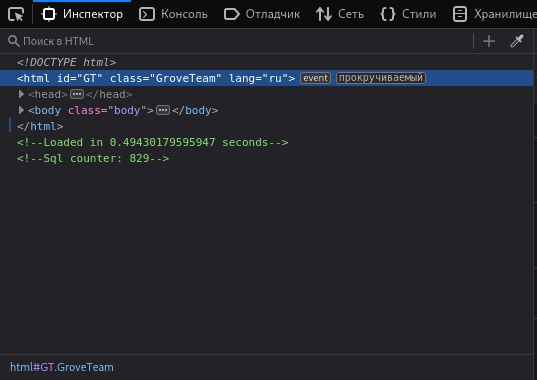Switch to the Сеть tab

tap(340, 14)
